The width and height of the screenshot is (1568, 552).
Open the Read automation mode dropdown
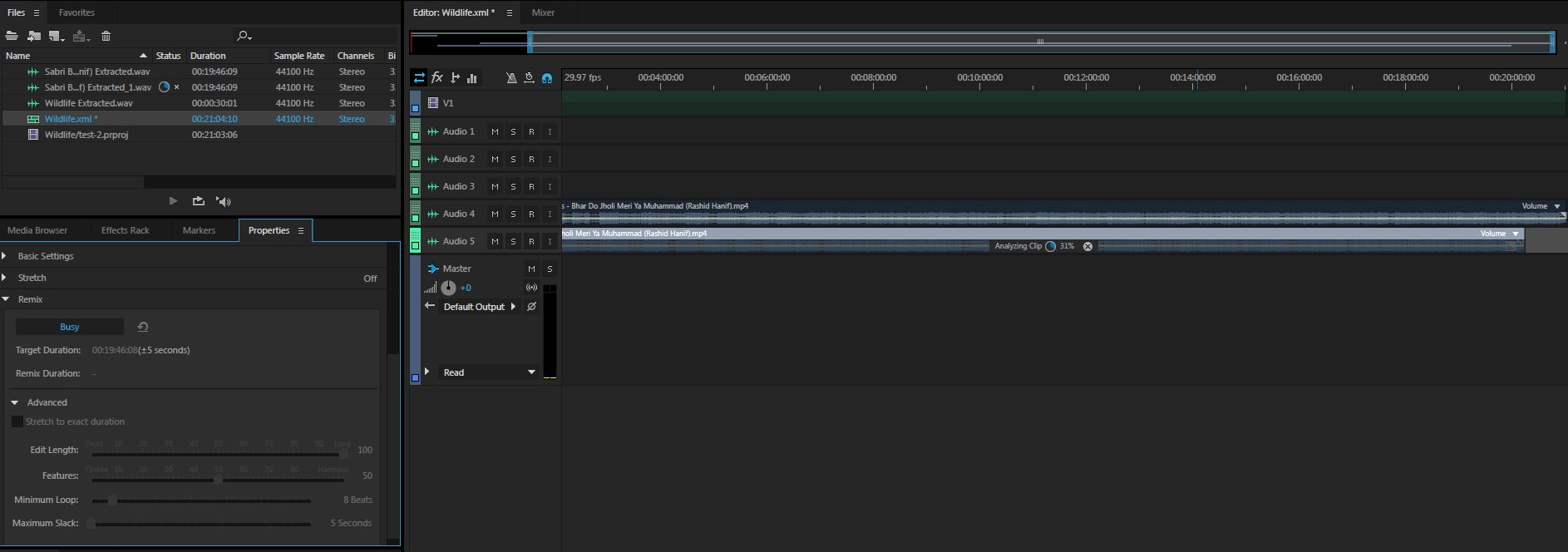[x=531, y=372]
